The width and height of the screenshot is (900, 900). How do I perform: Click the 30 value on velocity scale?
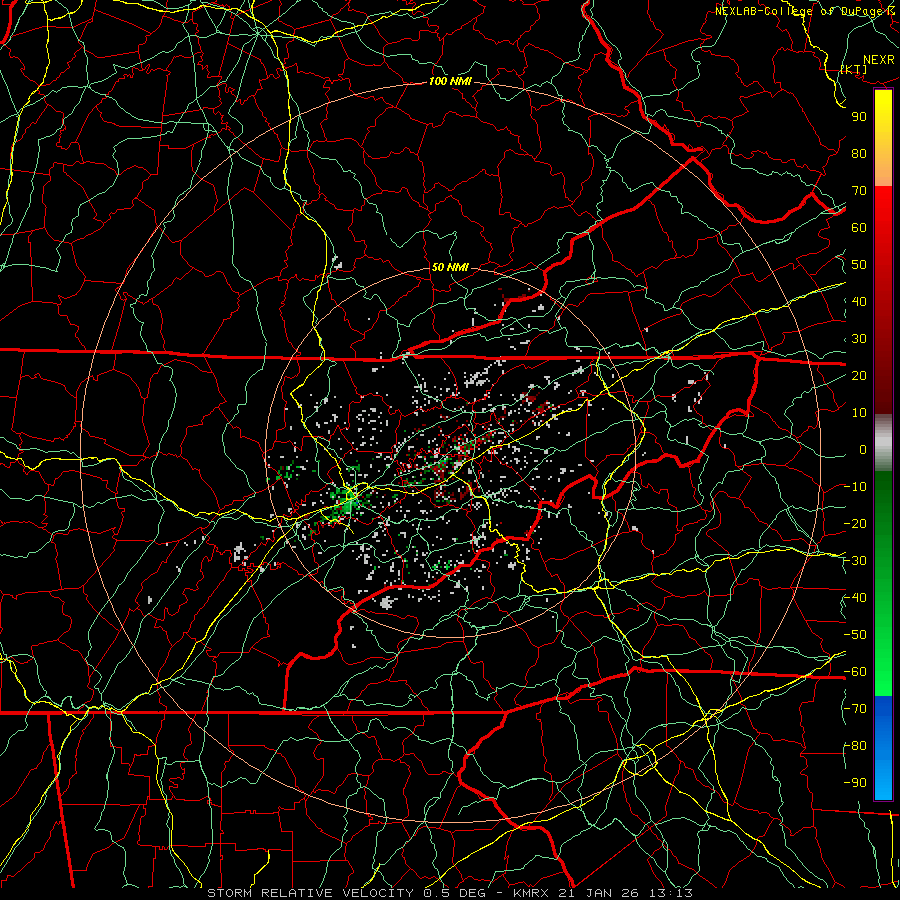(859, 339)
